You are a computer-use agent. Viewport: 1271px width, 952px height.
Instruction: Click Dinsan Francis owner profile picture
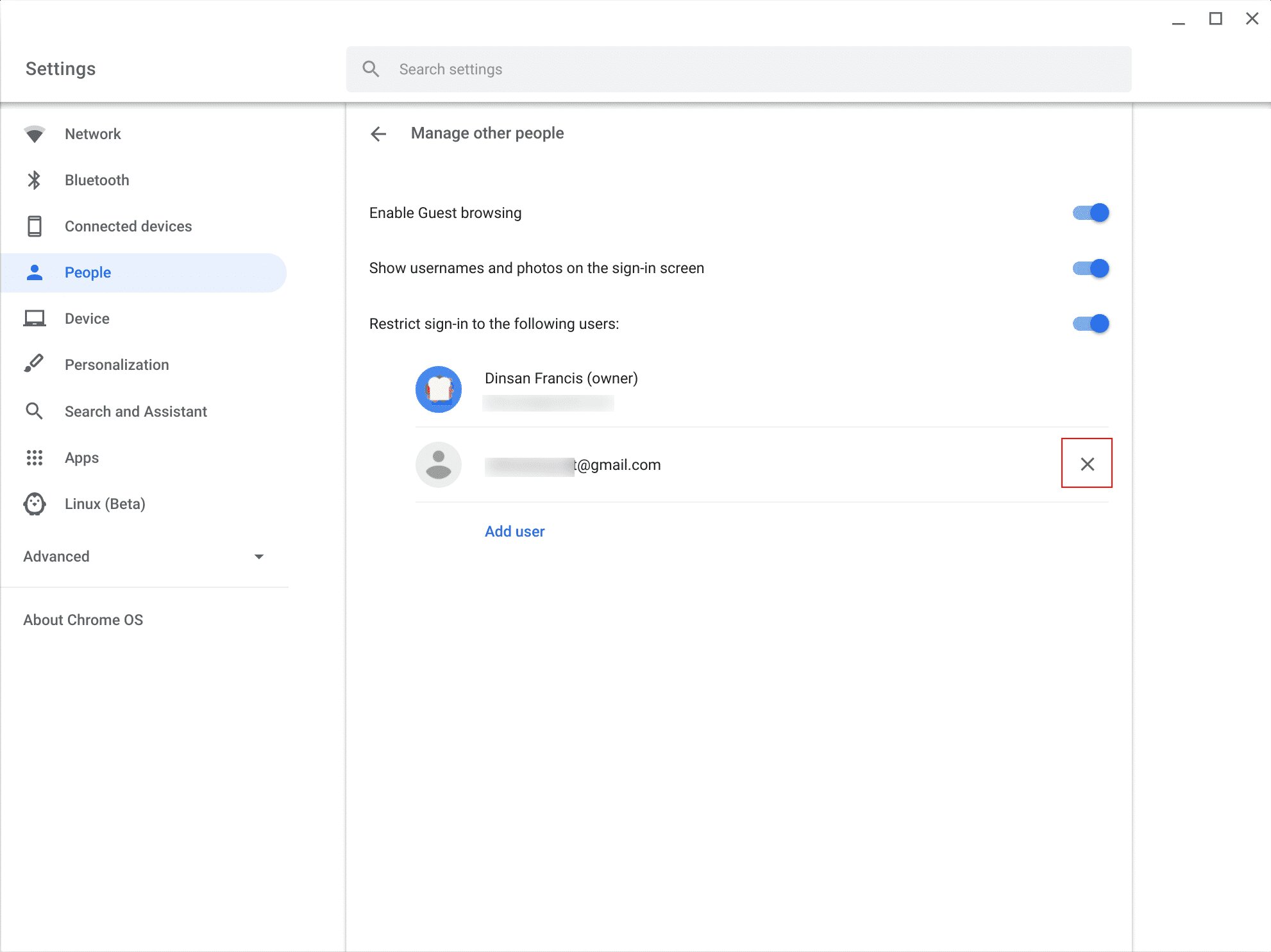(x=438, y=389)
